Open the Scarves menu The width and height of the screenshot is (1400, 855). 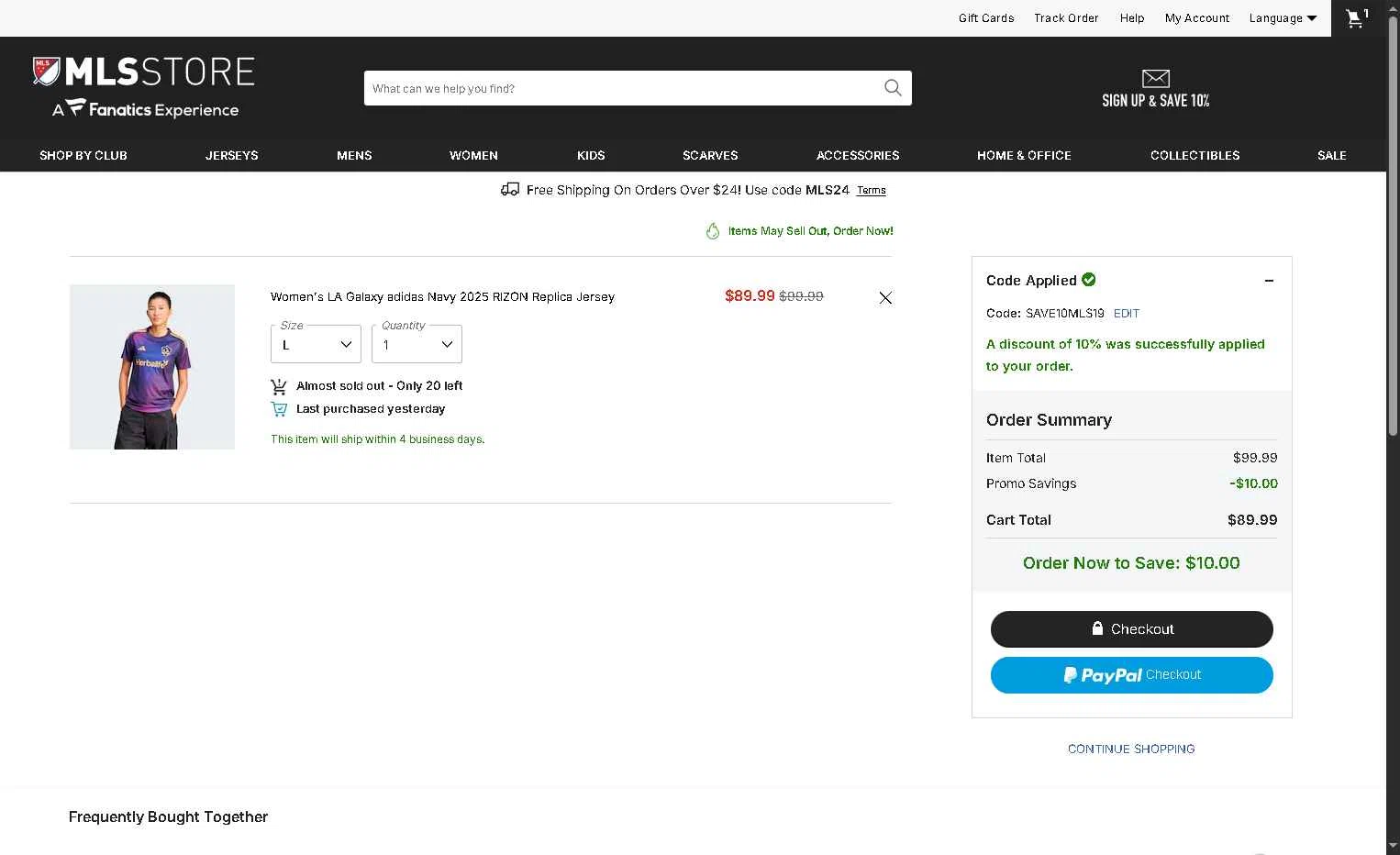click(x=710, y=155)
